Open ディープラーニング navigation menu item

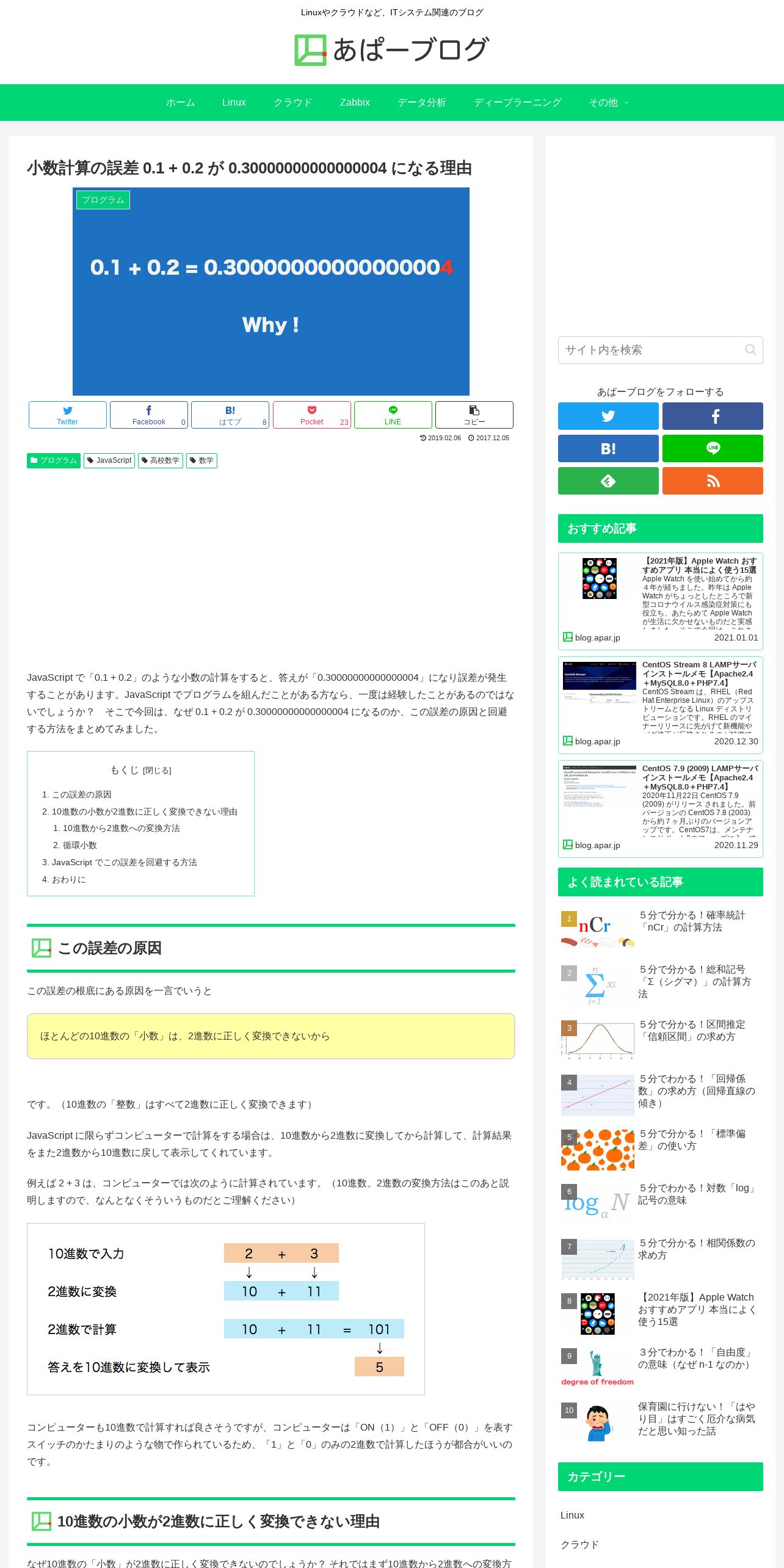tap(517, 103)
